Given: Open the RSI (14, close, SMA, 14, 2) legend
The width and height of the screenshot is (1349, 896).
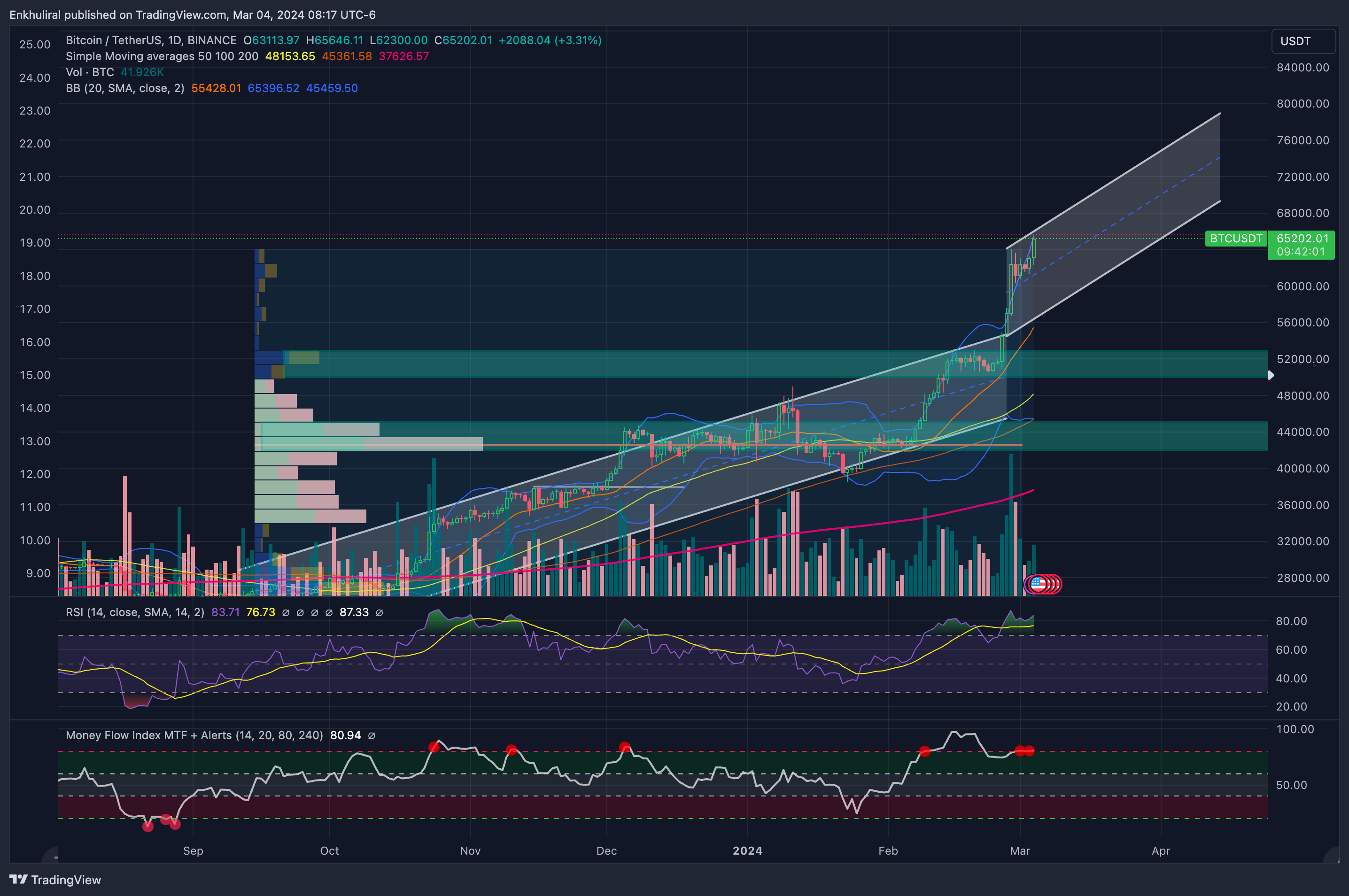Looking at the screenshot, I should pos(134,612).
